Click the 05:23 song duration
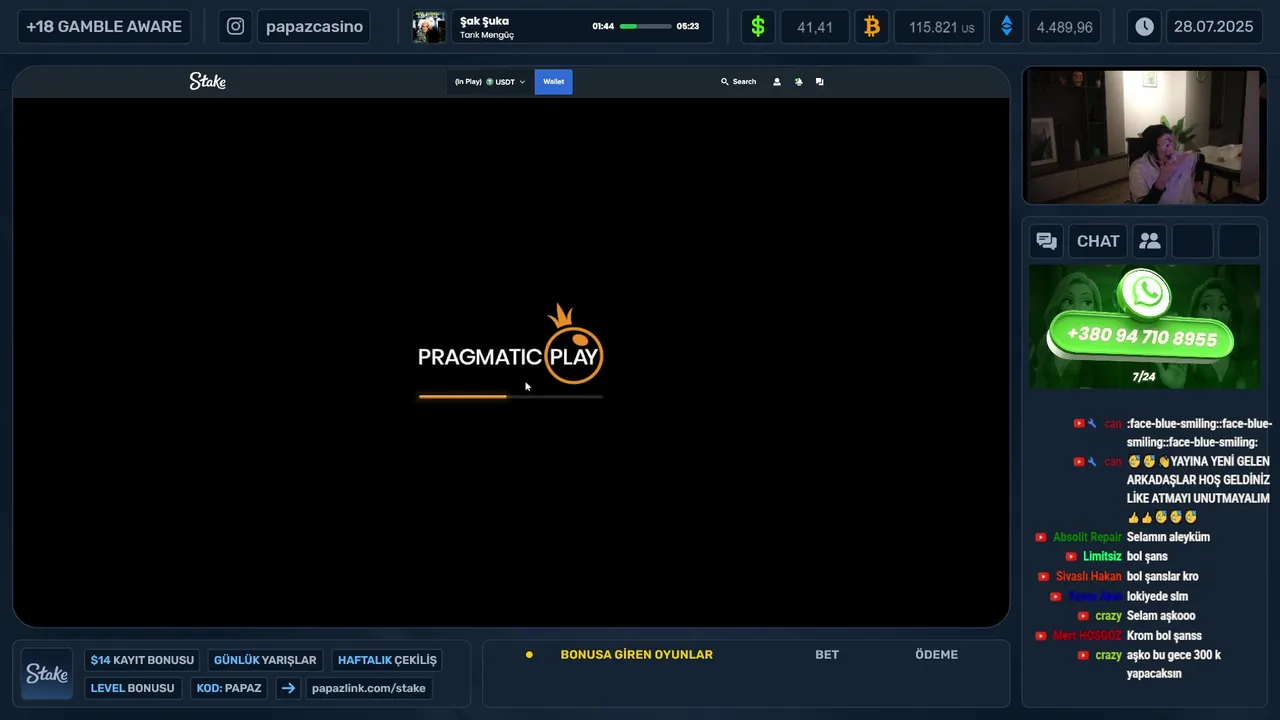 688,27
